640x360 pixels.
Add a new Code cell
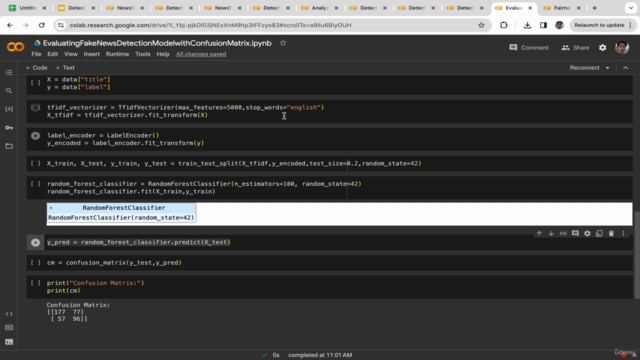pyautogui.click(x=36, y=68)
